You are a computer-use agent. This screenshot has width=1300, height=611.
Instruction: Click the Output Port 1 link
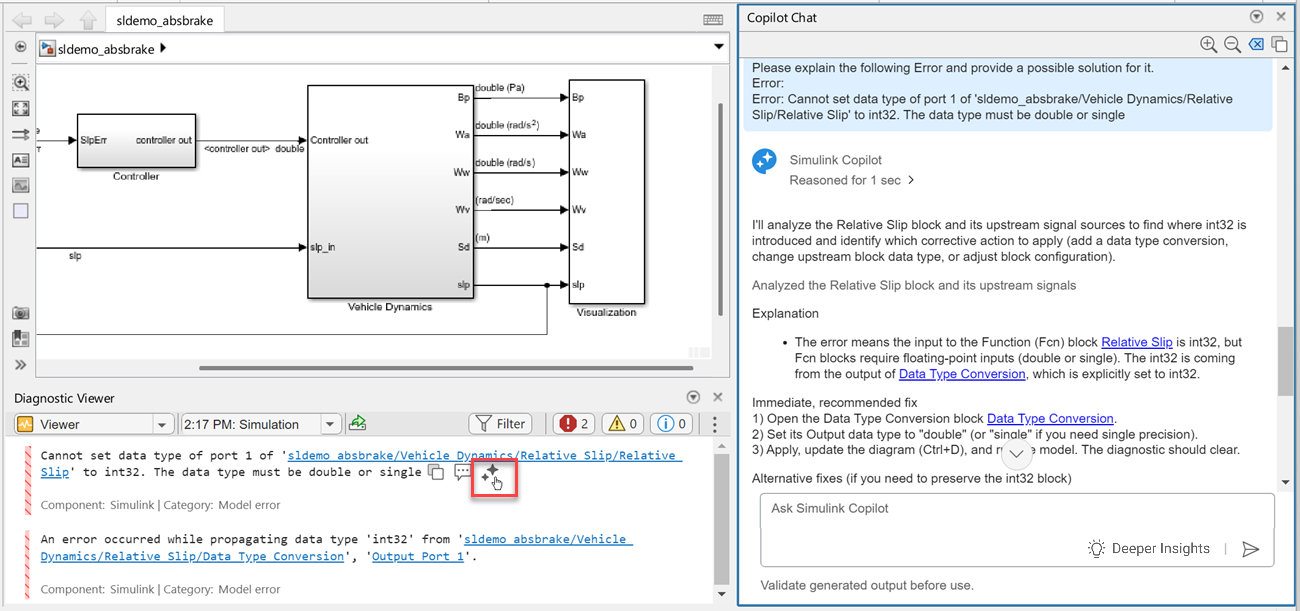click(417, 556)
